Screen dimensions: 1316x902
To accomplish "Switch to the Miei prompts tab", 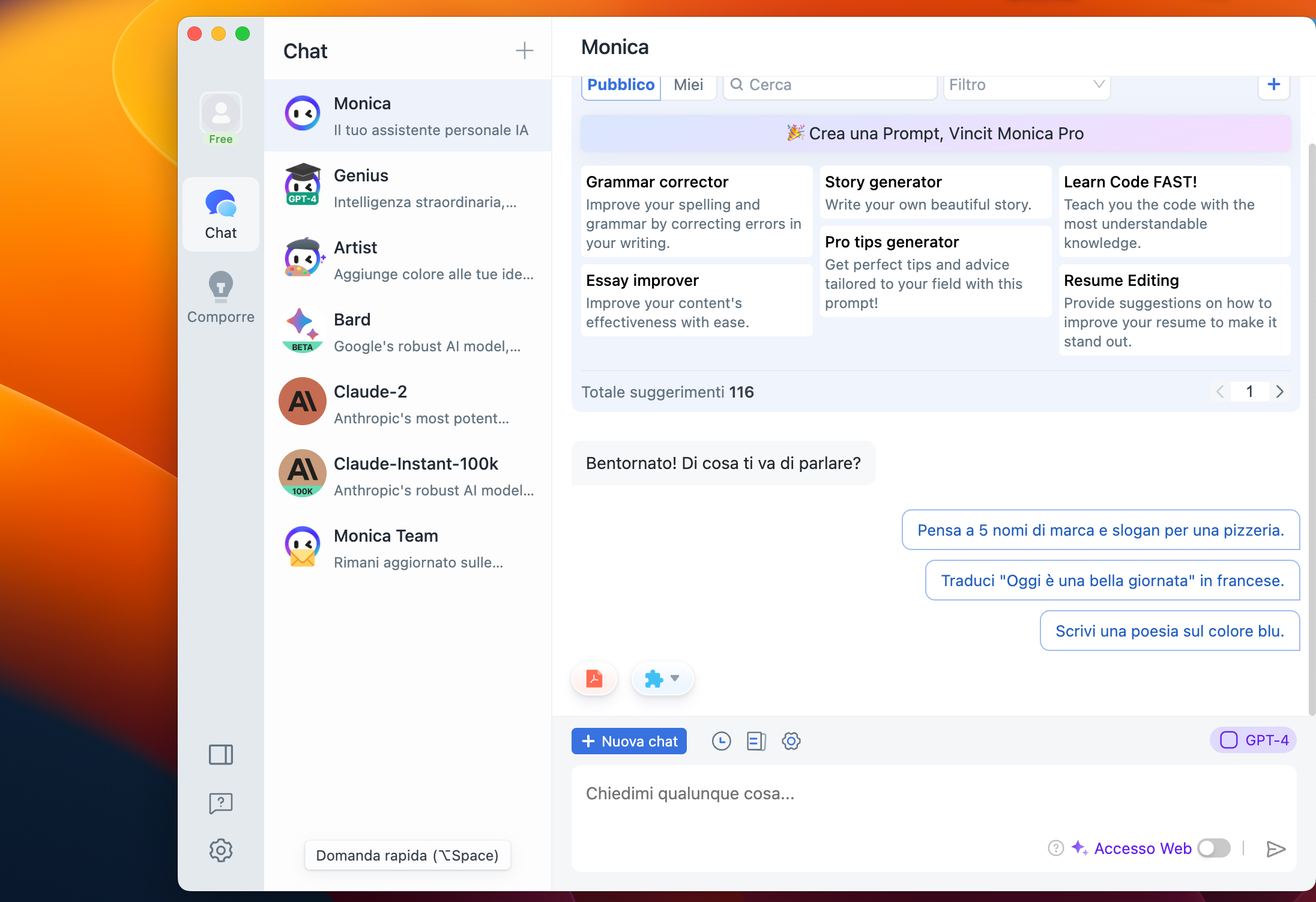I will click(689, 84).
